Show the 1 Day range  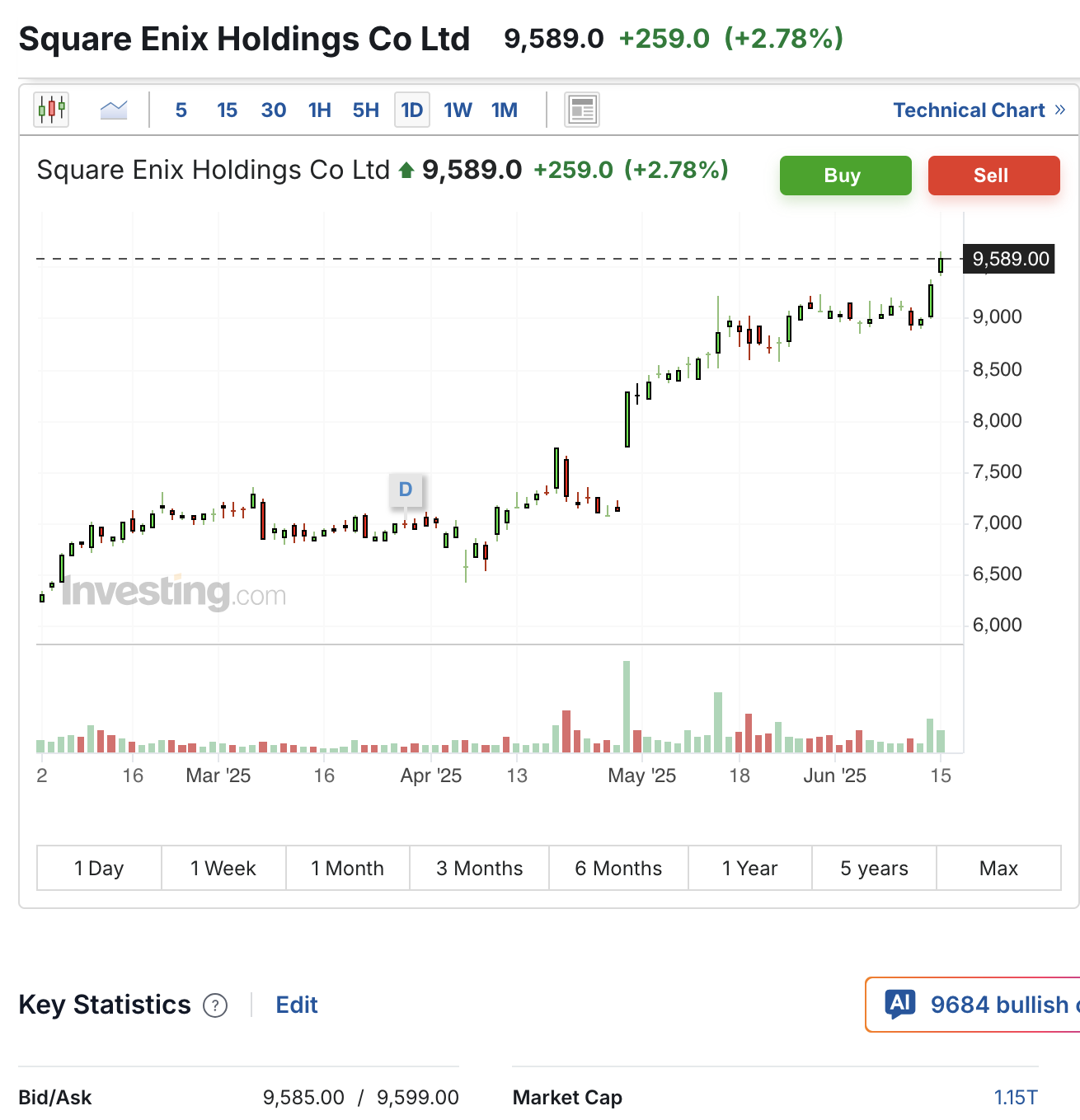click(99, 868)
